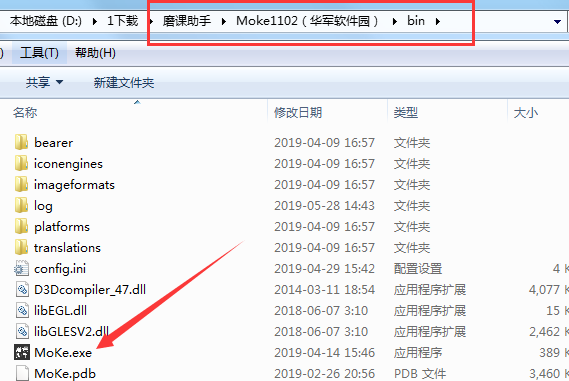The height and width of the screenshot is (381, 569).
Task: Select the file name libGLESV2.dll
Action: click(71, 332)
